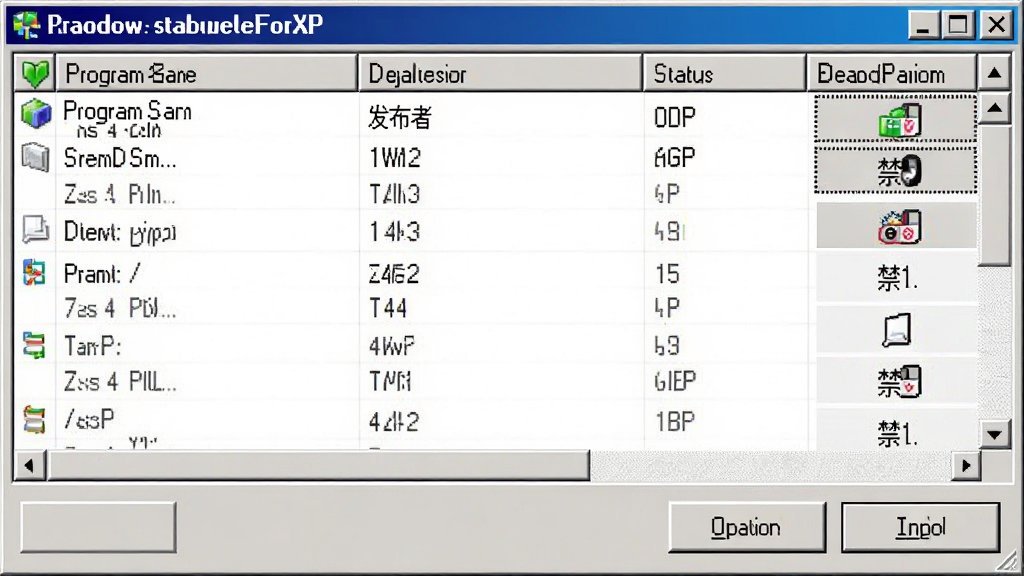Select the Pramt: / row name
The height and width of the screenshot is (576, 1024).
pyautogui.click(x=102, y=274)
